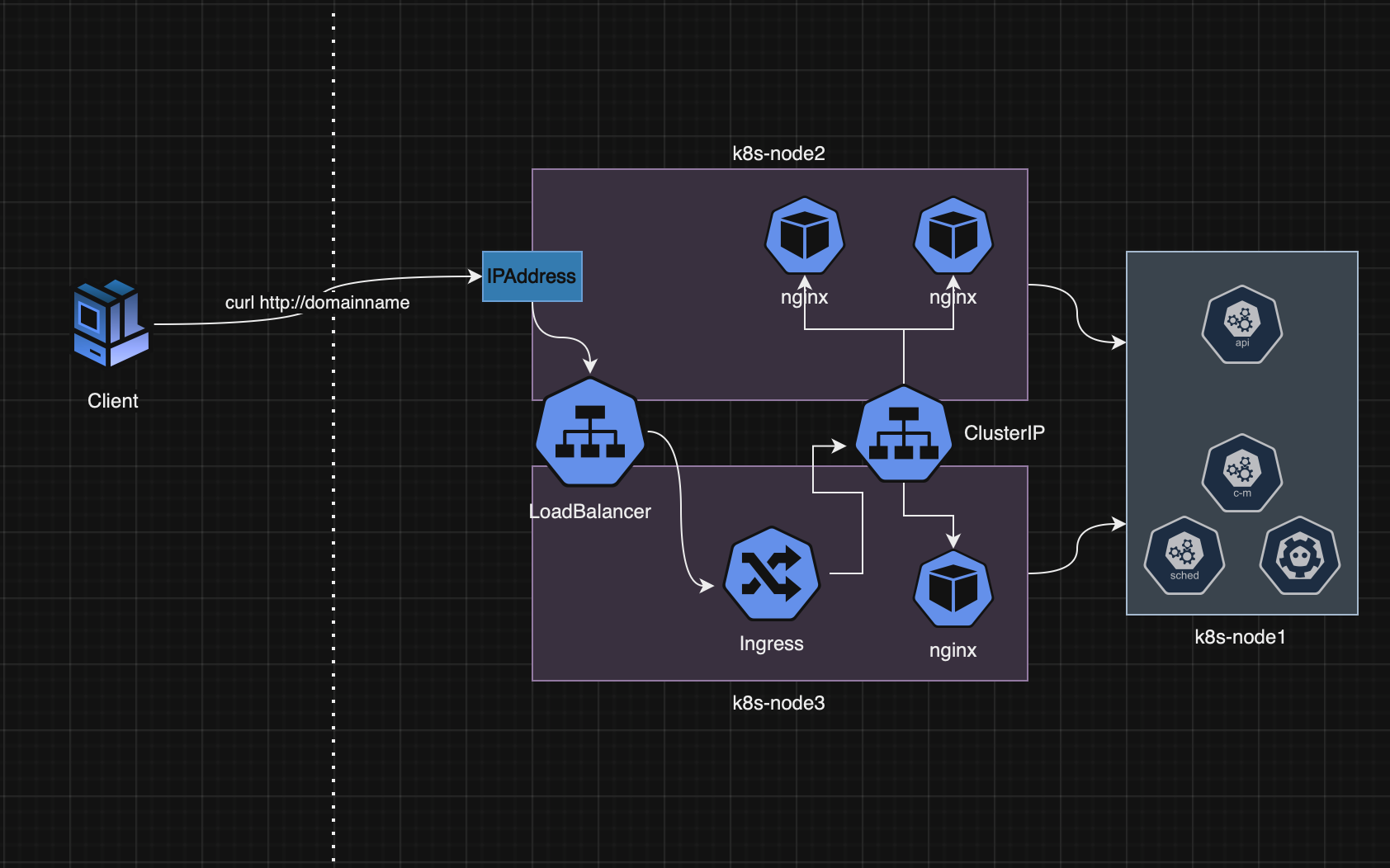Select the Ingress icon
The image size is (1390, 868).
(x=772, y=574)
